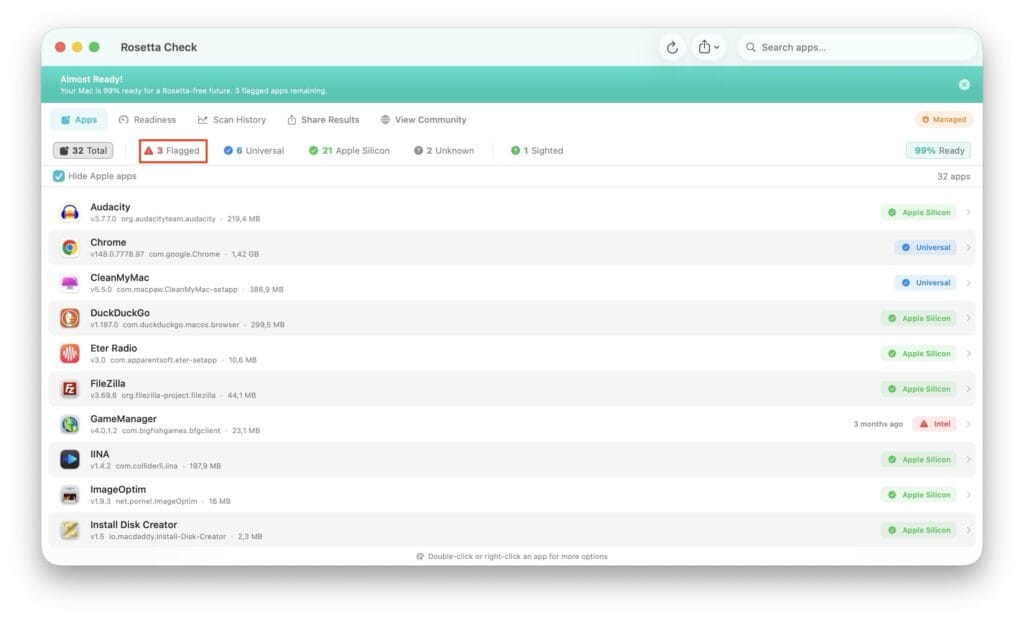Select the Audacity app name
This screenshot has height=620, width=1024.
[x=110, y=207]
